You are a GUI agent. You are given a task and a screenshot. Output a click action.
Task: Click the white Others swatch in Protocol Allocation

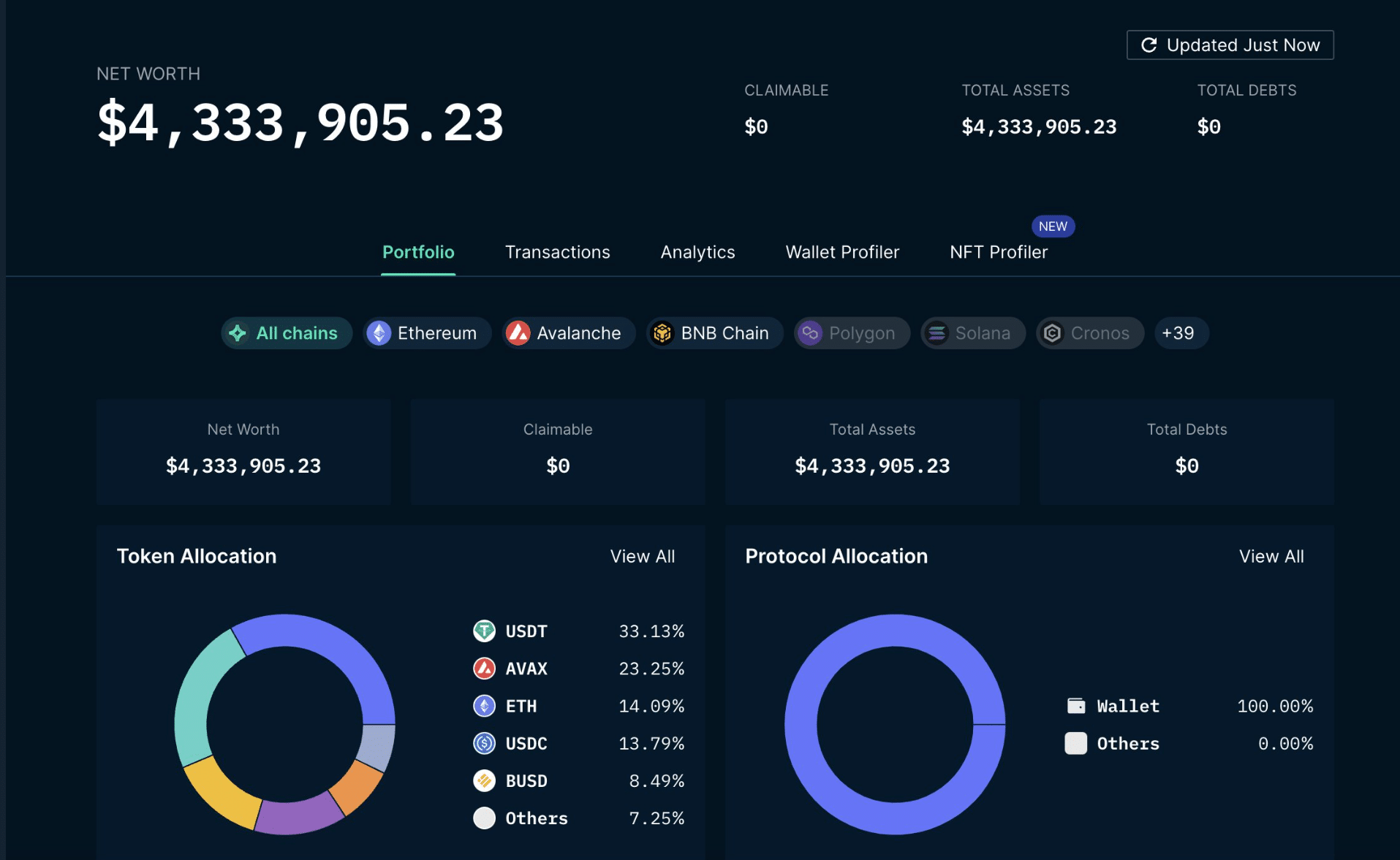point(1075,743)
